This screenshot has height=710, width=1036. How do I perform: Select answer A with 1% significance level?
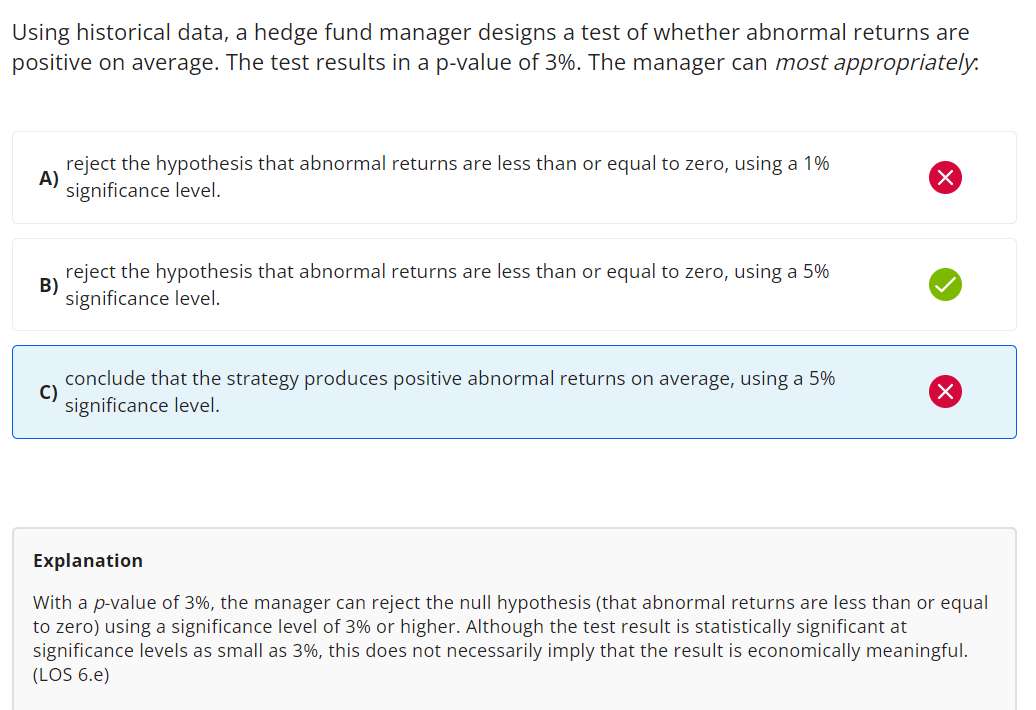click(x=447, y=177)
